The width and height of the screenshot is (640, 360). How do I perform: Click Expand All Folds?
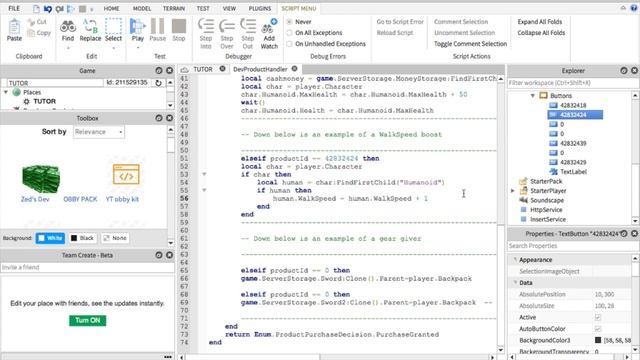coord(540,22)
